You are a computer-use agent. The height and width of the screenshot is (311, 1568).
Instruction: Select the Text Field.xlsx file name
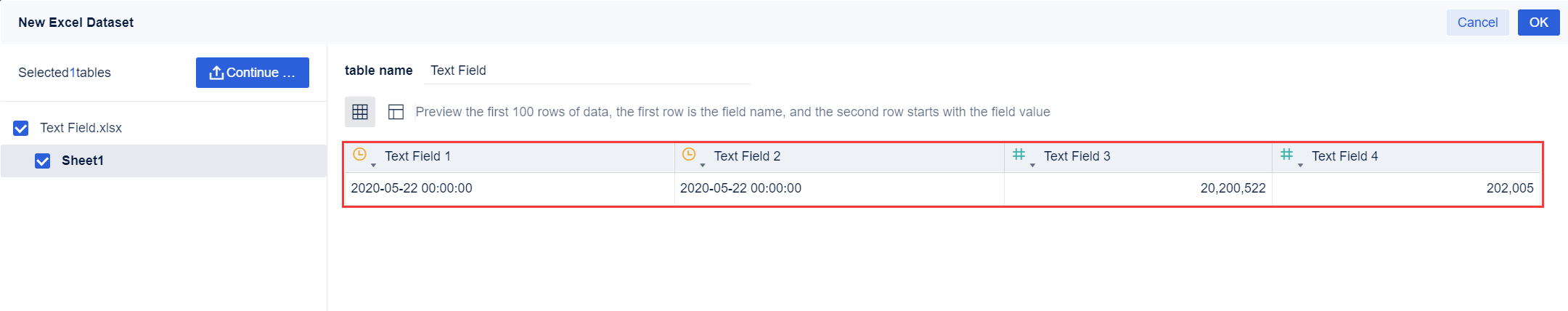81,128
